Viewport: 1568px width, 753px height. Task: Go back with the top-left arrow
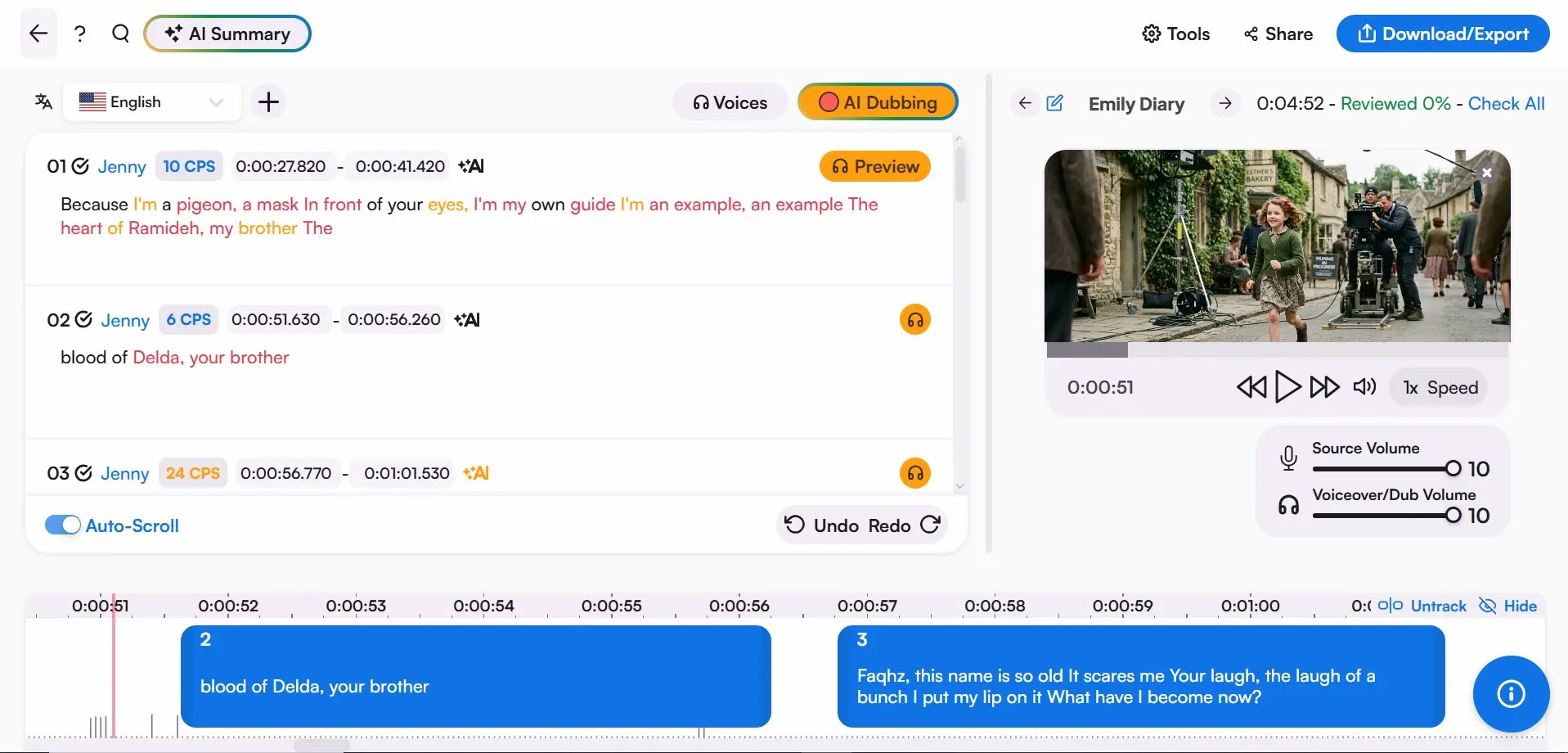pos(38,34)
